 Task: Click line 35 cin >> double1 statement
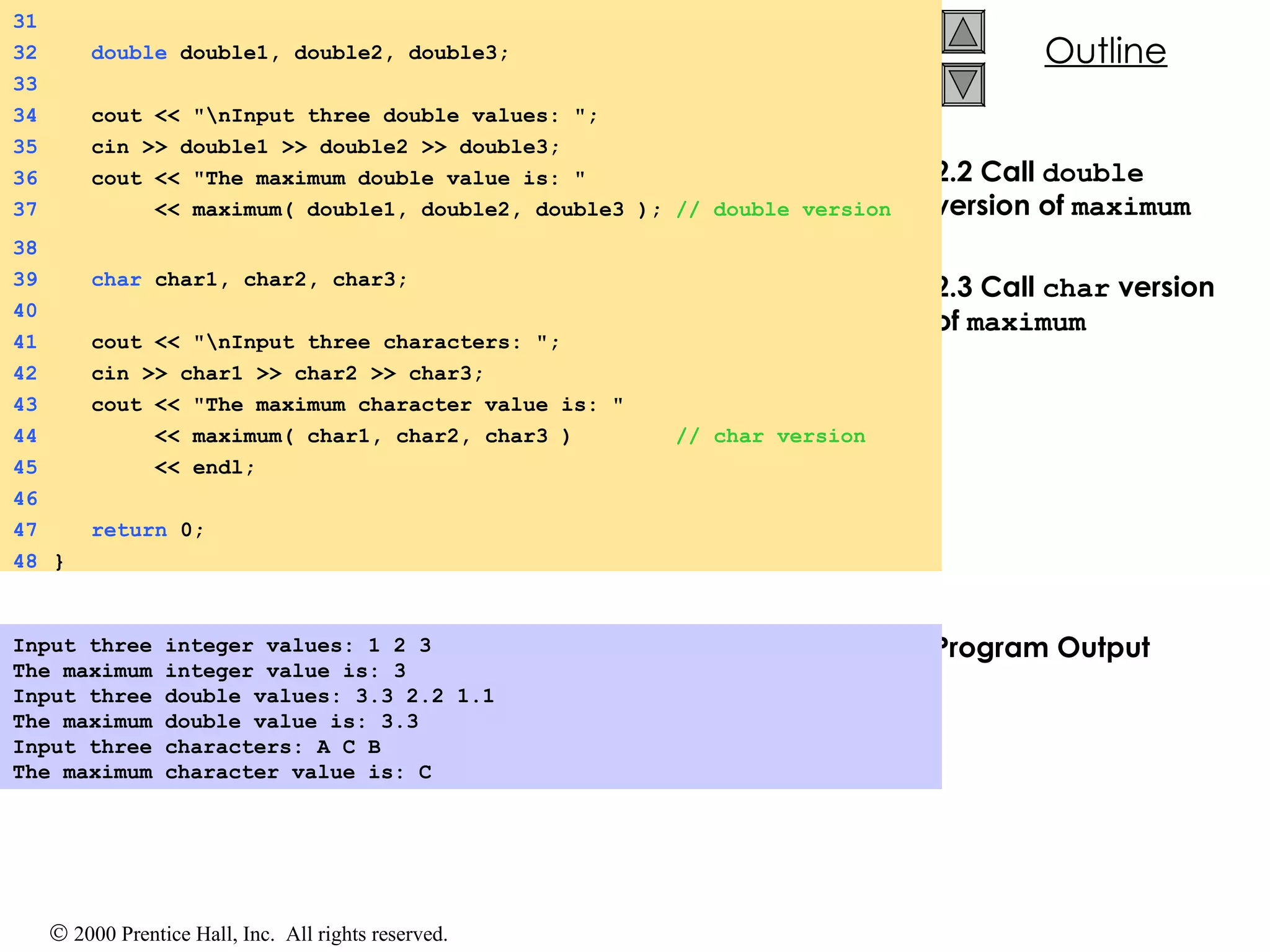pos(326,148)
